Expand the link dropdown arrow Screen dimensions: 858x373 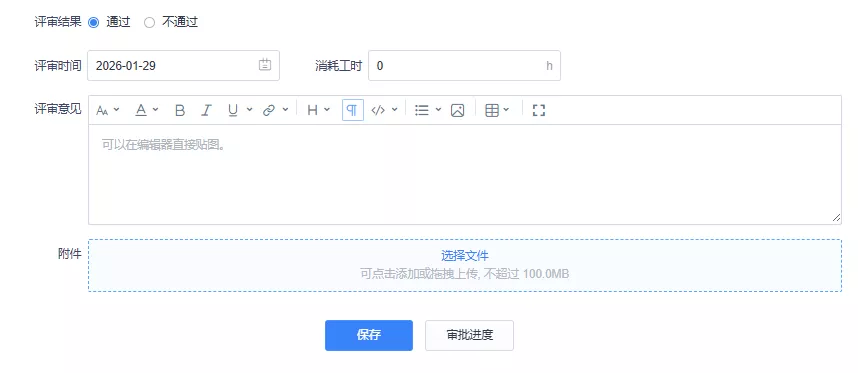(285, 110)
